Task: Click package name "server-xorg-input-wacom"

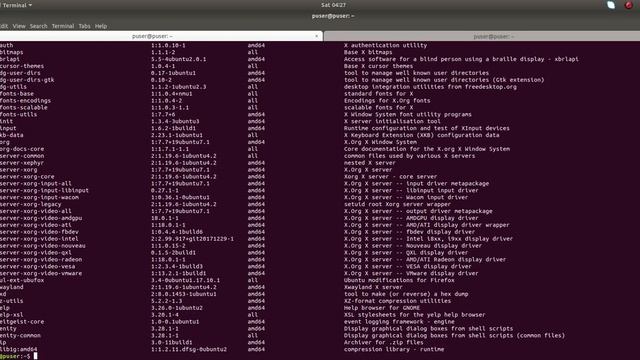Action: click(40, 198)
